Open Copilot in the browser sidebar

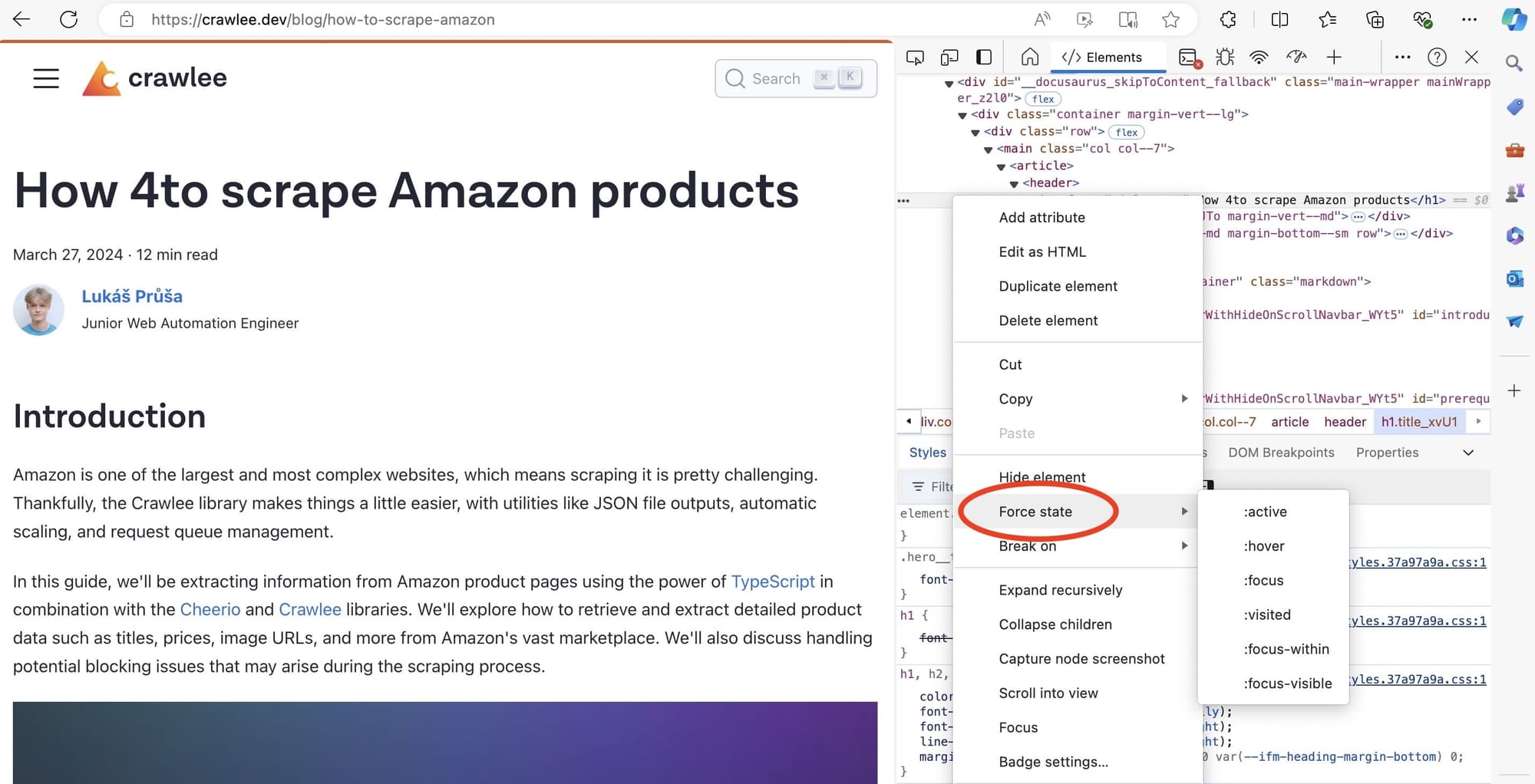coord(1514,19)
